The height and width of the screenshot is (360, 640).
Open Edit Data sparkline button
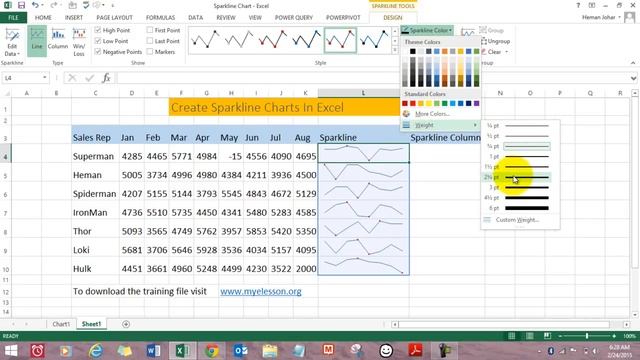tap(12, 42)
